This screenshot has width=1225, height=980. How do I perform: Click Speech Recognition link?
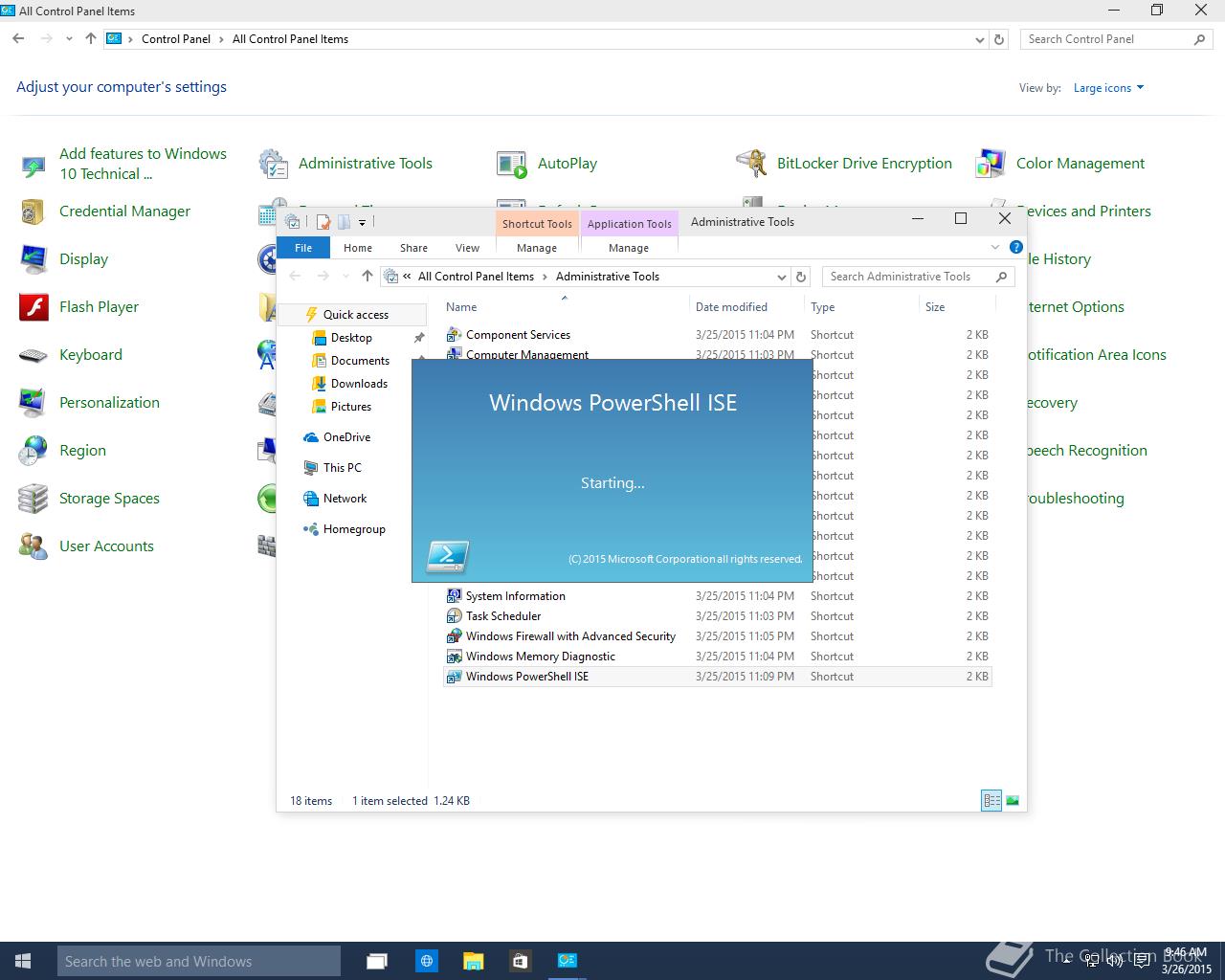(x=1087, y=451)
